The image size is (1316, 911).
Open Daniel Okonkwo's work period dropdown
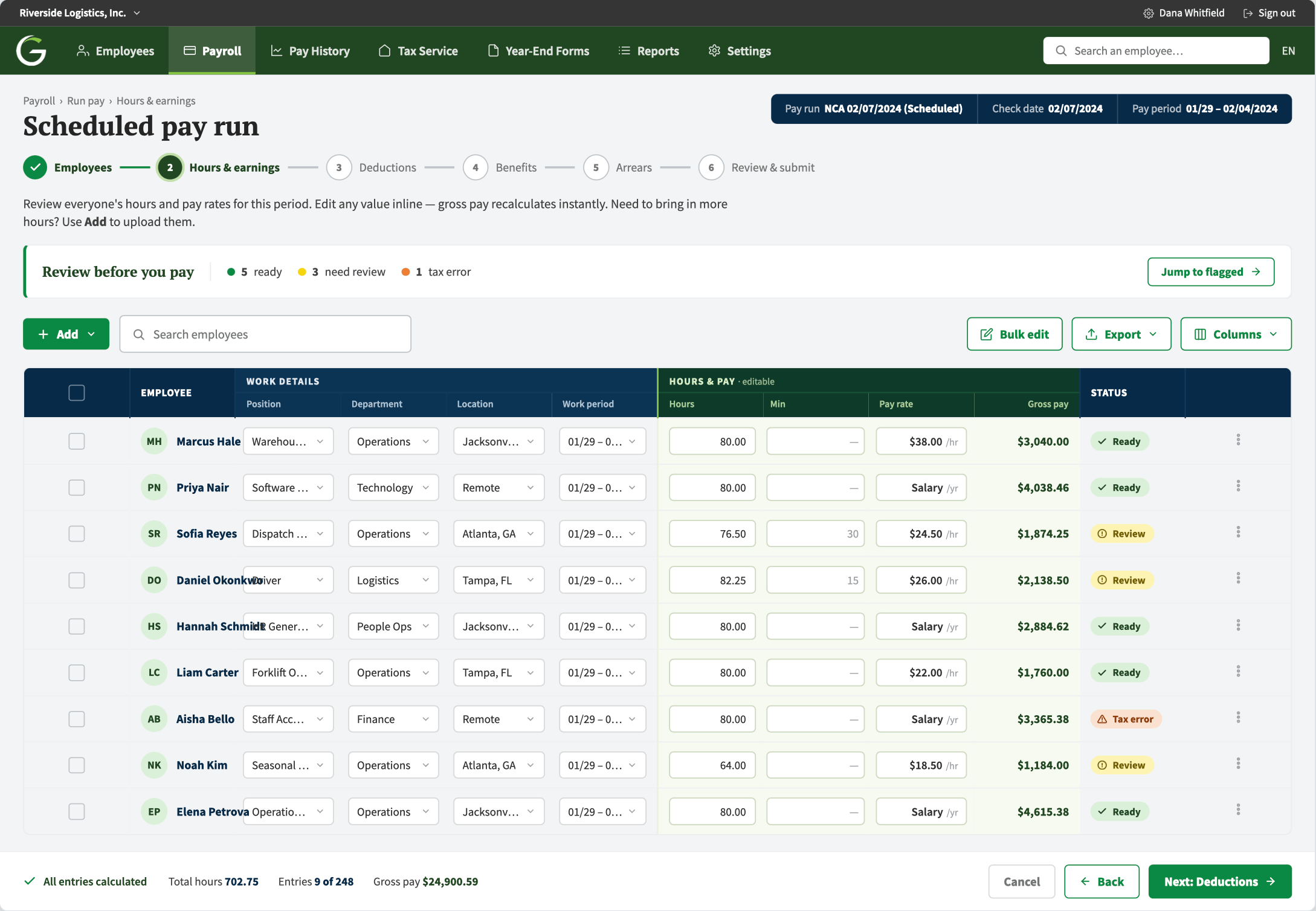(602, 580)
